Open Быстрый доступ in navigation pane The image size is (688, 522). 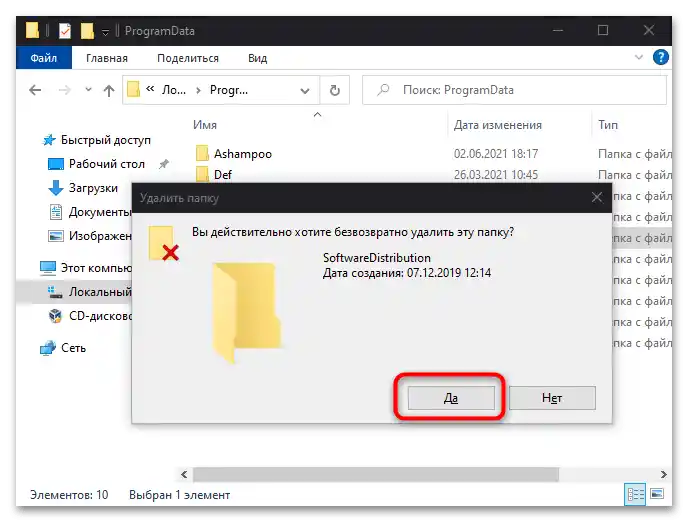click(x=105, y=140)
